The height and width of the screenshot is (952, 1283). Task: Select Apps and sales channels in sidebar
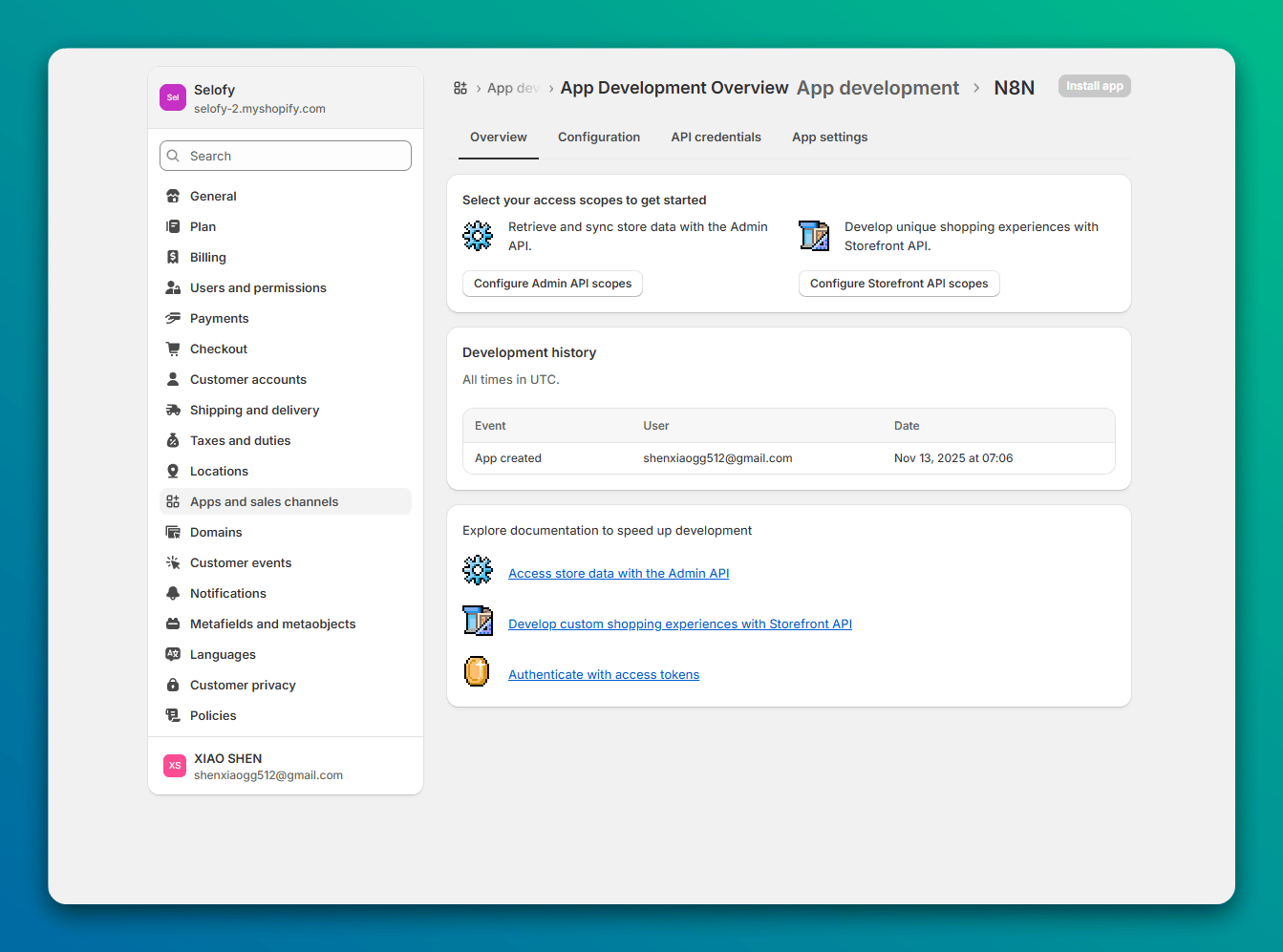pyautogui.click(x=265, y=502)
